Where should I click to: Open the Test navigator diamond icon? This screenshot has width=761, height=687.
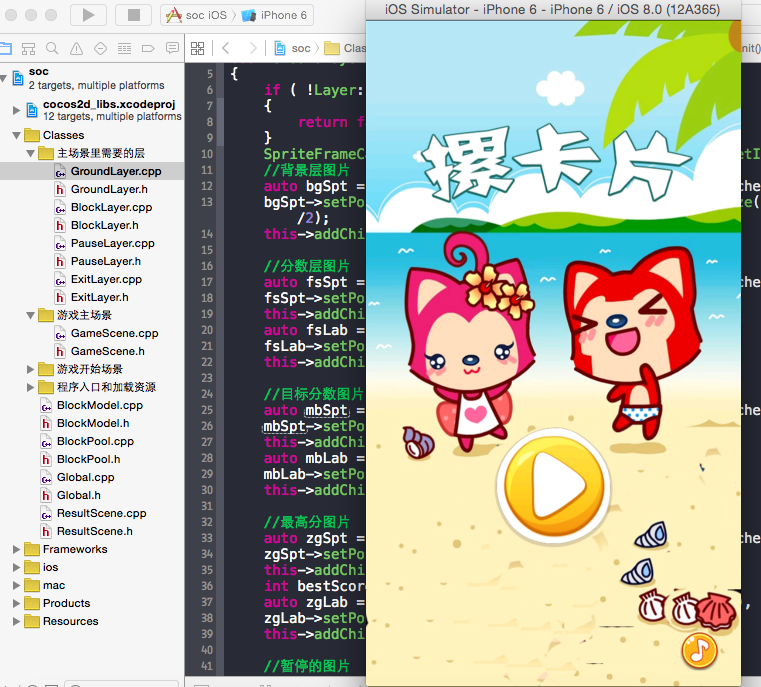click(x=100, y=49)
